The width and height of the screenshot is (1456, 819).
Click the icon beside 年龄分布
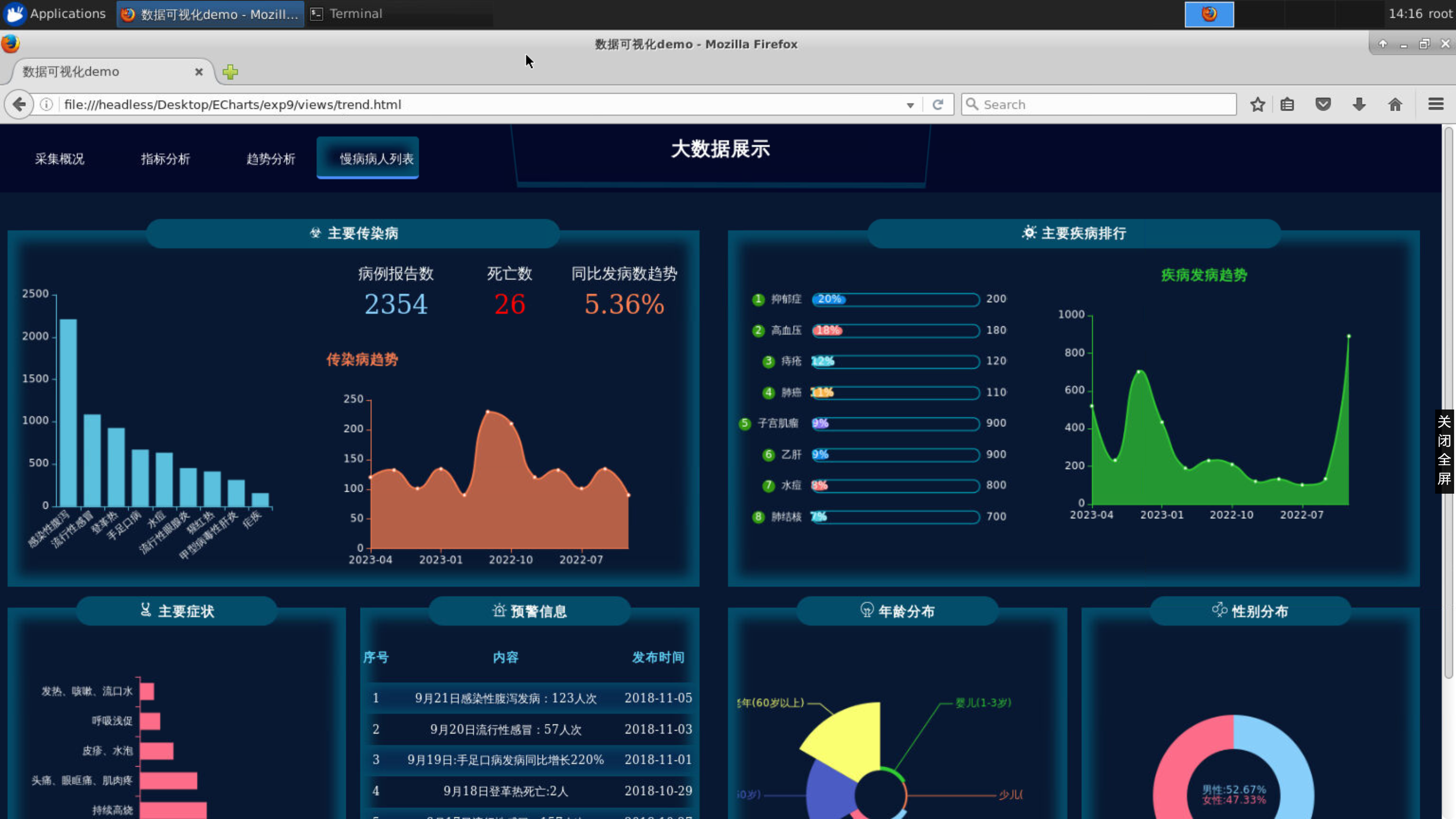pyautogui.click(x=866, y=610)
